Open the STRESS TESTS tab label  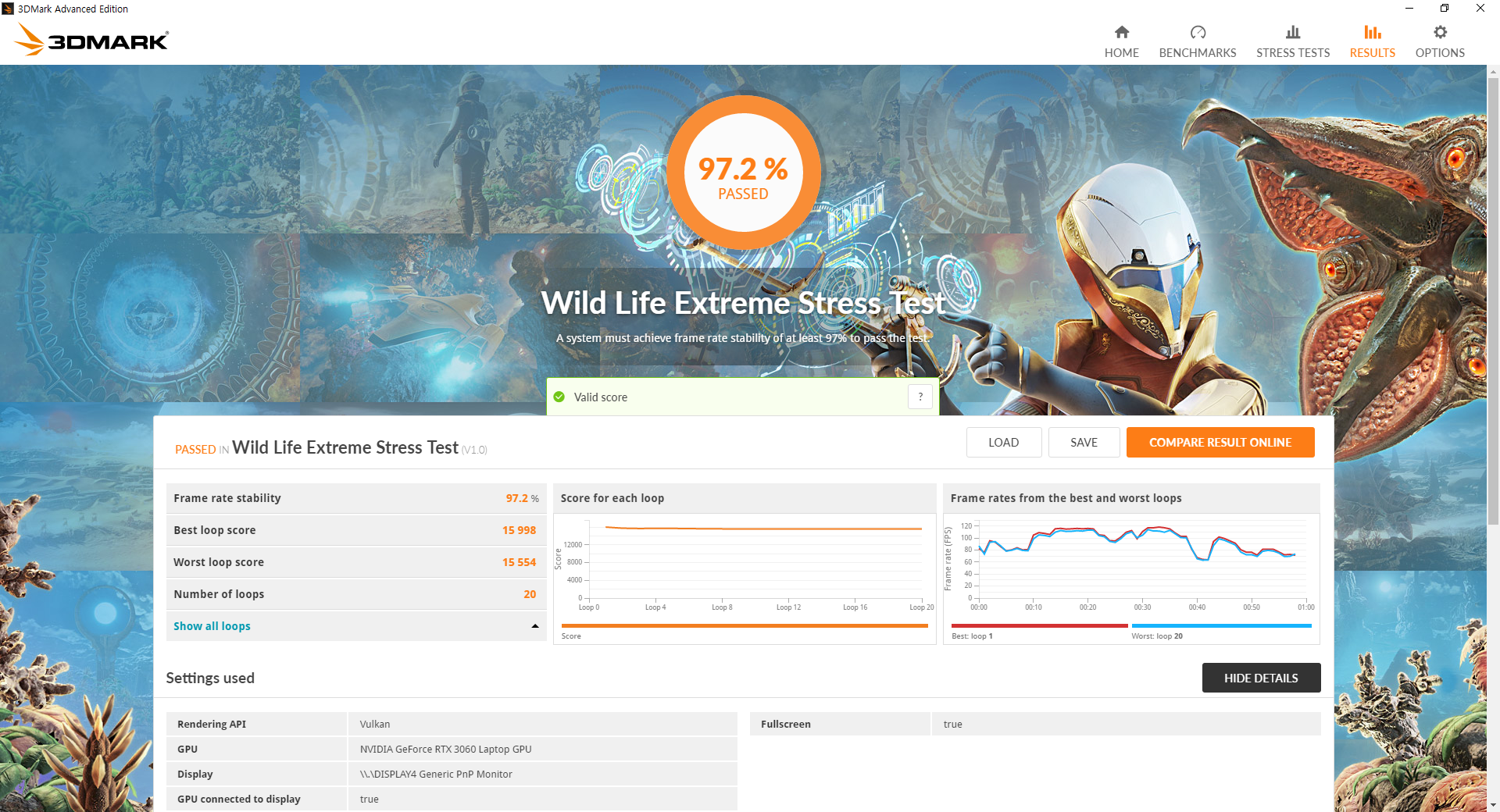pyautogui.click(x=1293, y=53)
